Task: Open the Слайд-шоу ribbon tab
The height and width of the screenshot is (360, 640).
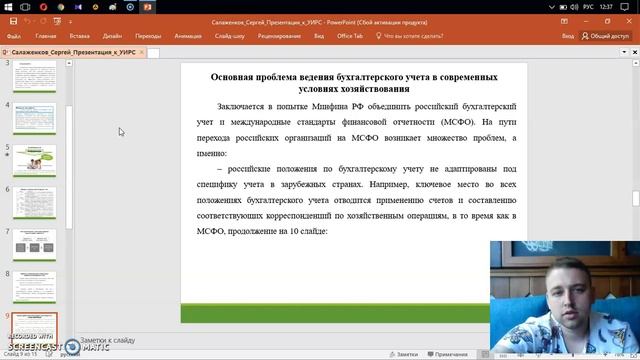Action: click(229, 36)
